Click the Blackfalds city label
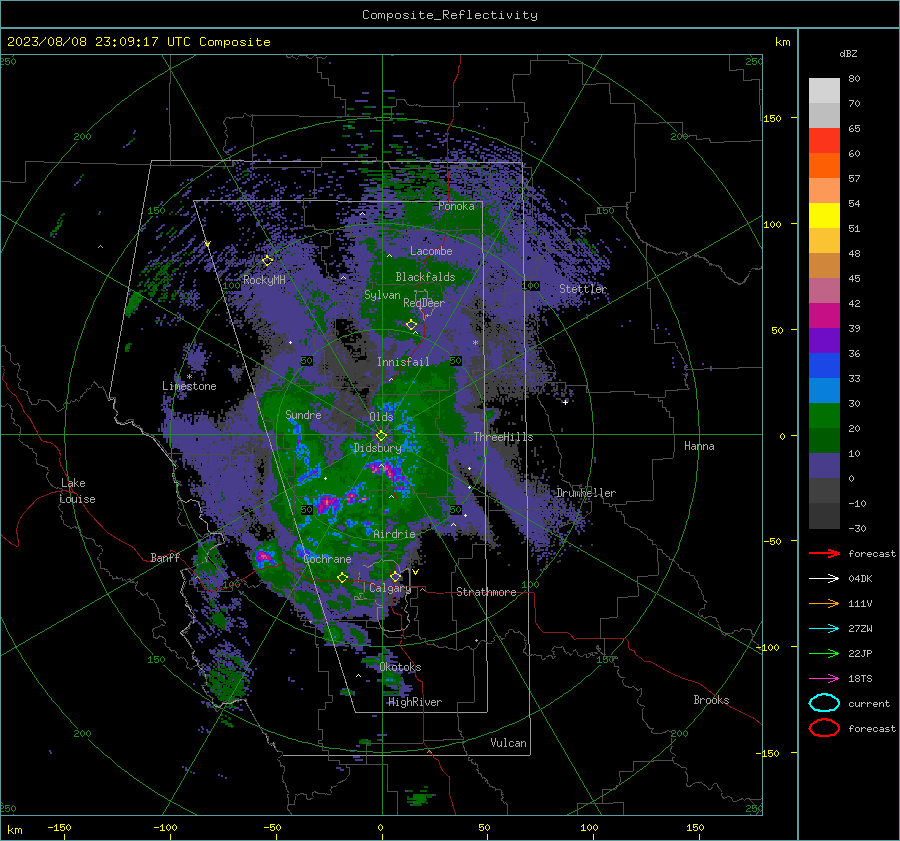This screenshot has width=900, height=841. (425, 277)
